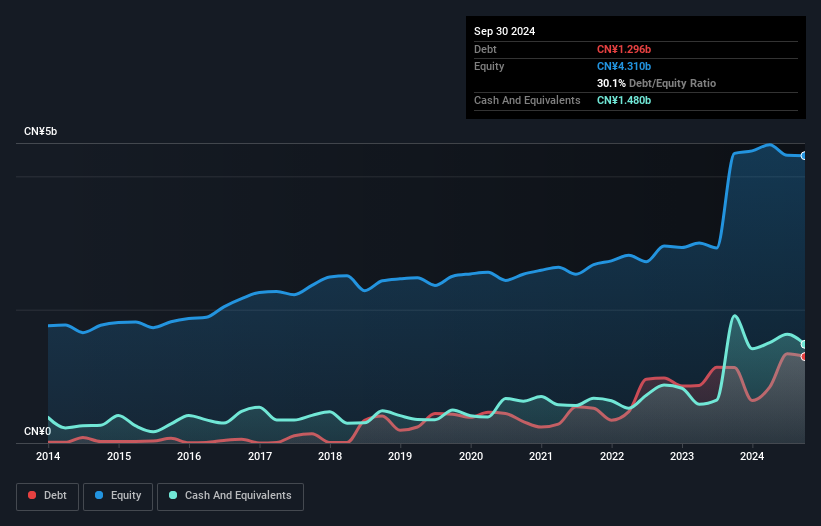Click the Equity row label in tooltip

pyautogui.click(x=489, y=66)
